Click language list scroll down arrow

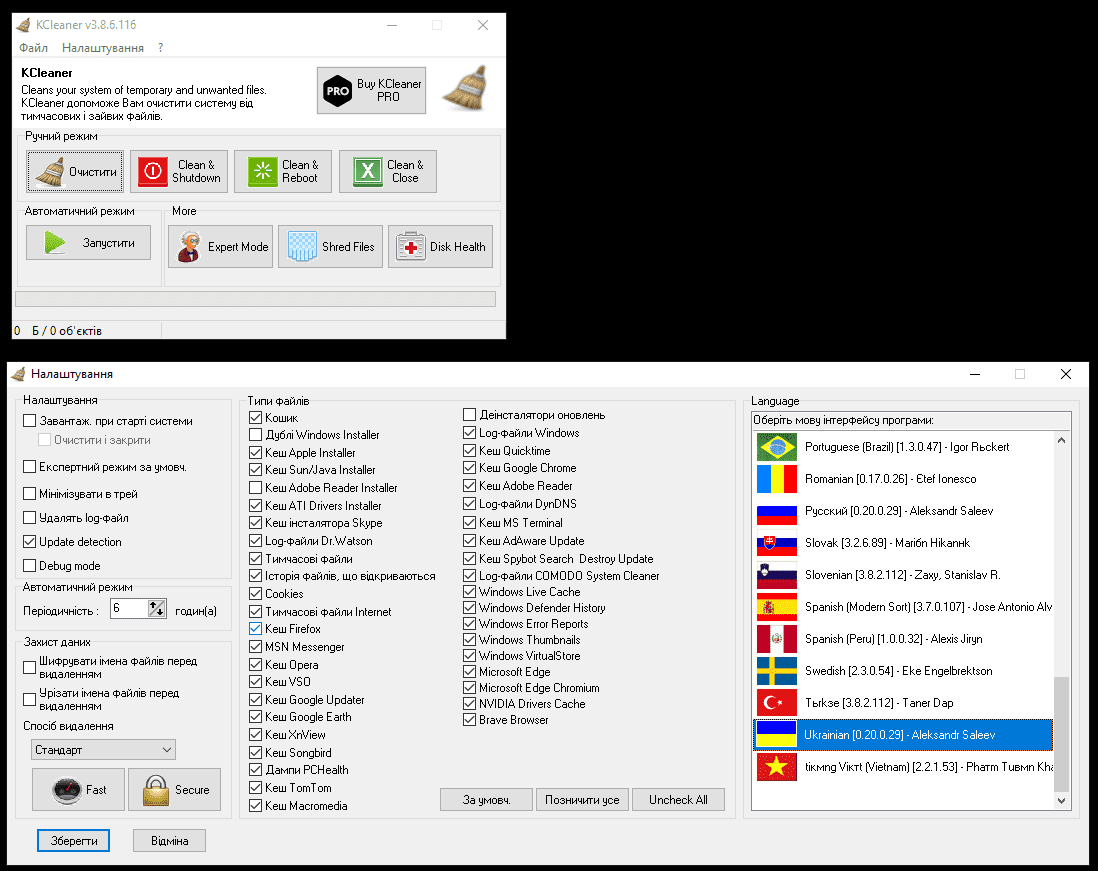click(1062, 800)
